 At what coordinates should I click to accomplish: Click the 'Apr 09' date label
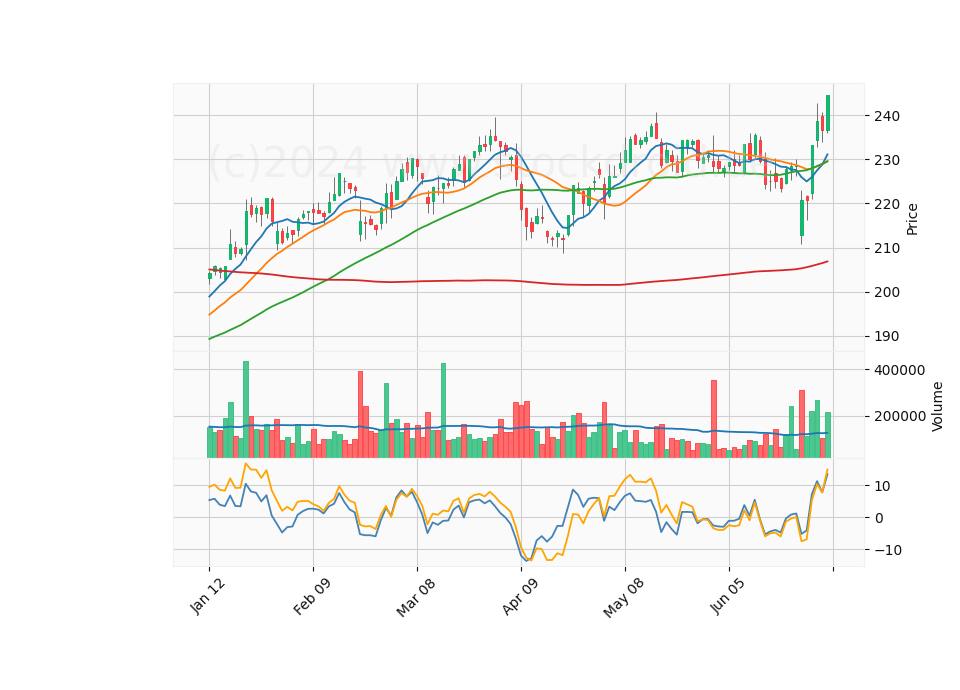point(520,597)
